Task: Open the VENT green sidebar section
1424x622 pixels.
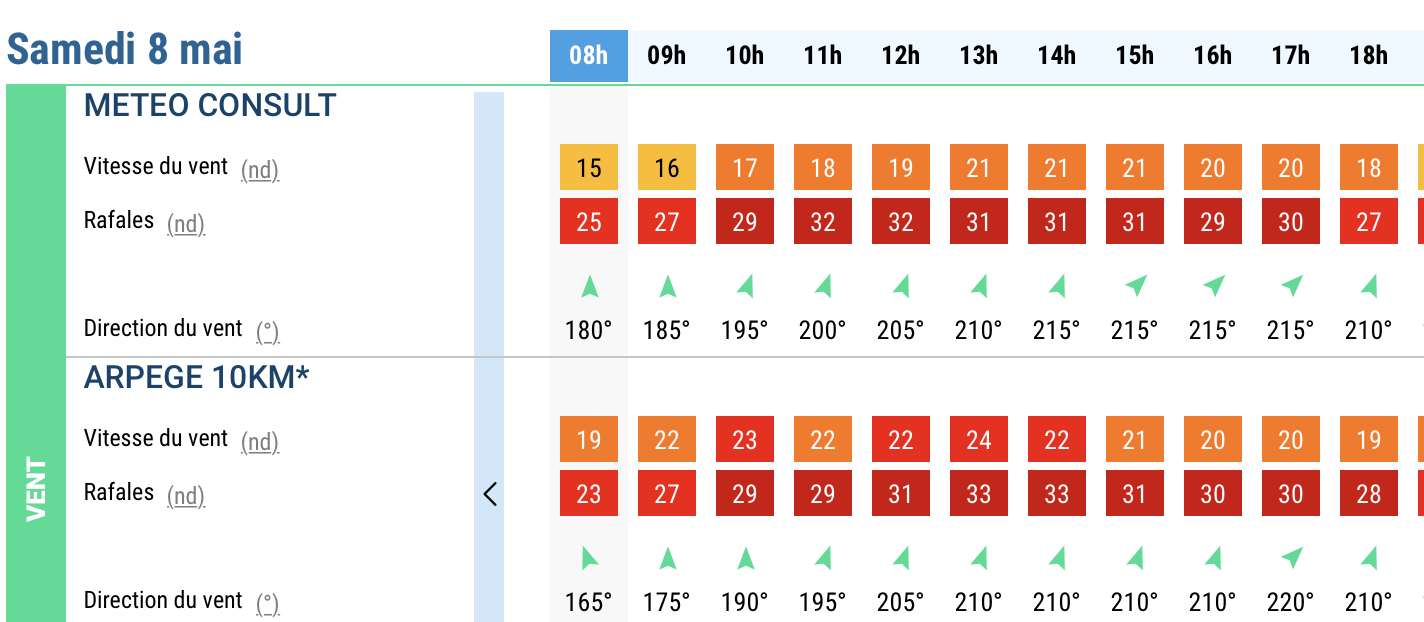Action: tap(36, 488)
